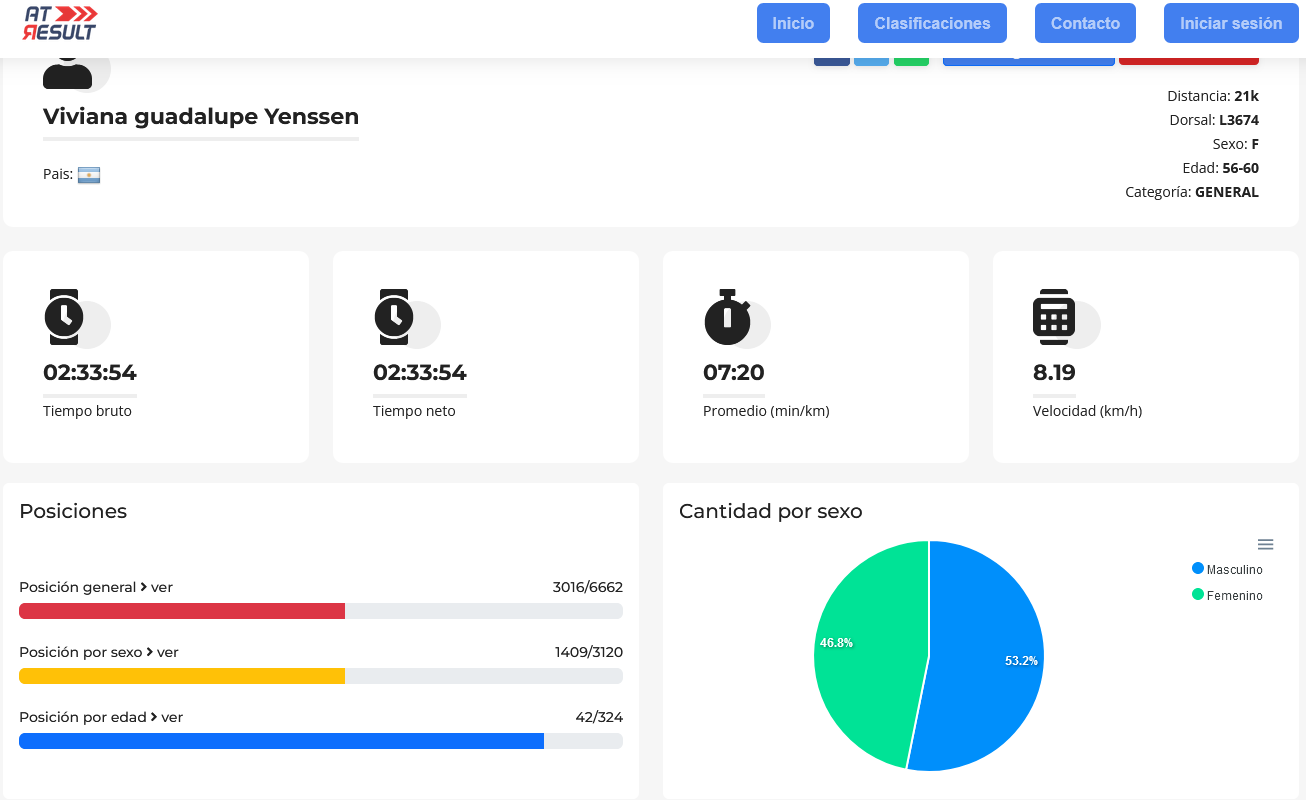Click the red Posición general progress bar
Viewport: 1306px width, 800px height.
182,611
